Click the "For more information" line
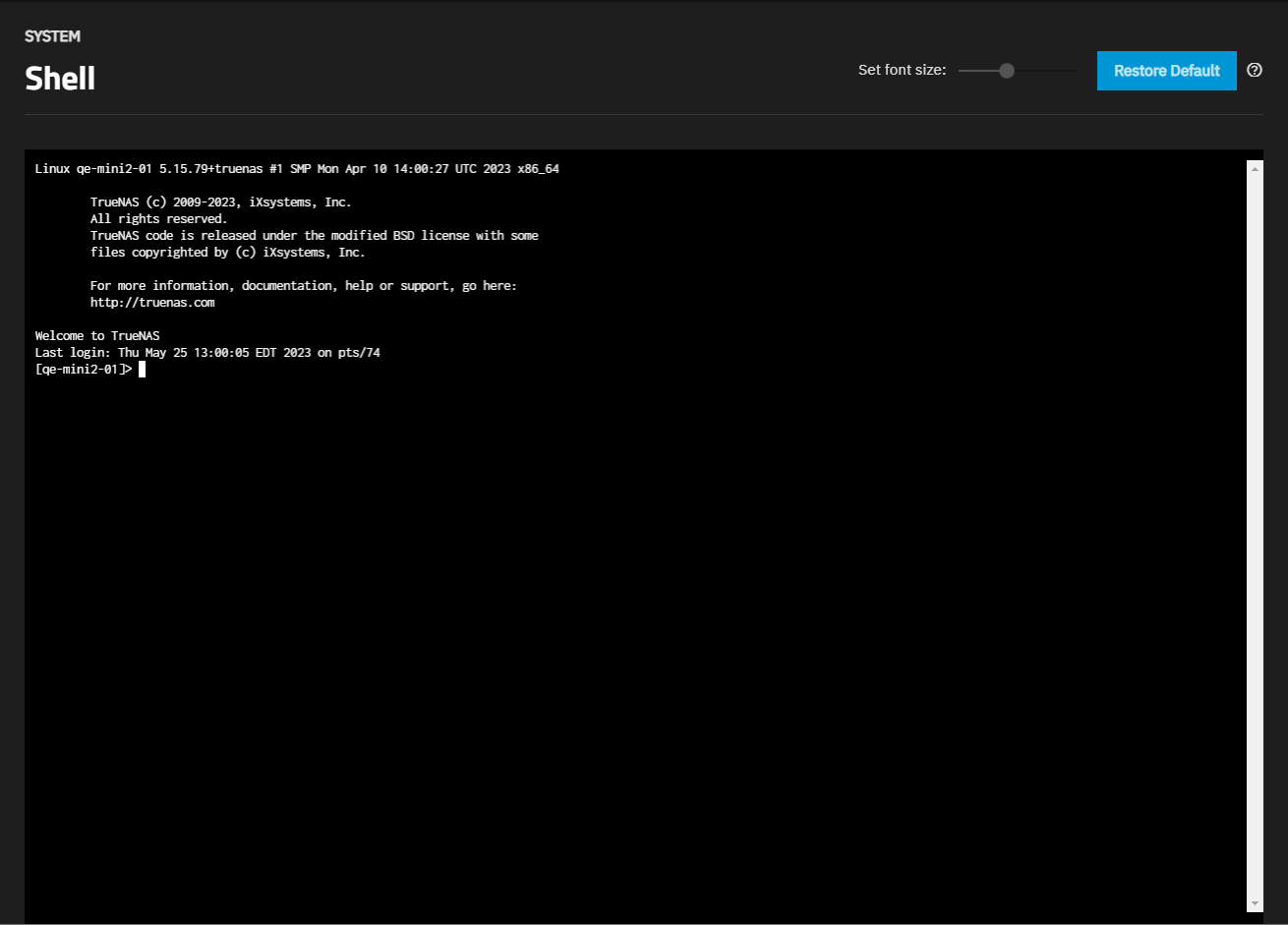The height and width of the screenshot is (925, 1288). (x=304, y=286)
